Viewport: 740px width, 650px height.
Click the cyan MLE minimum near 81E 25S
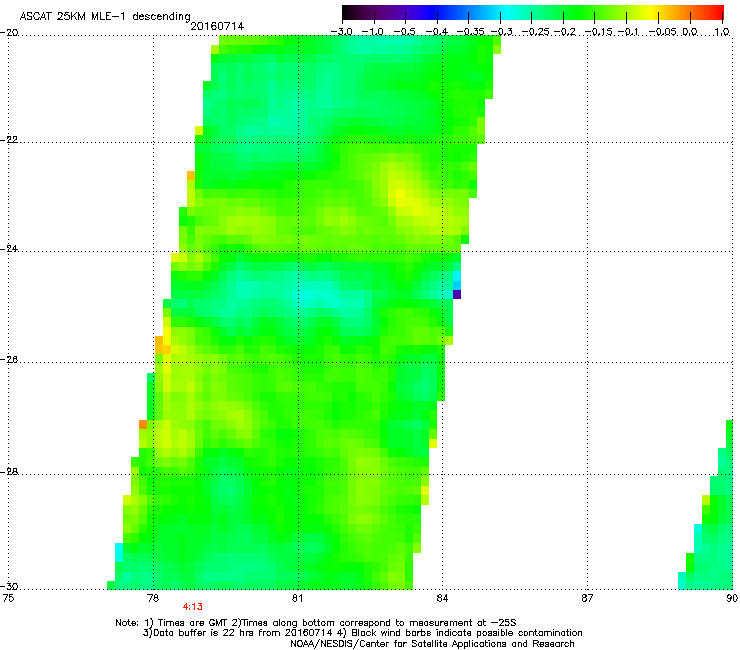309,293
